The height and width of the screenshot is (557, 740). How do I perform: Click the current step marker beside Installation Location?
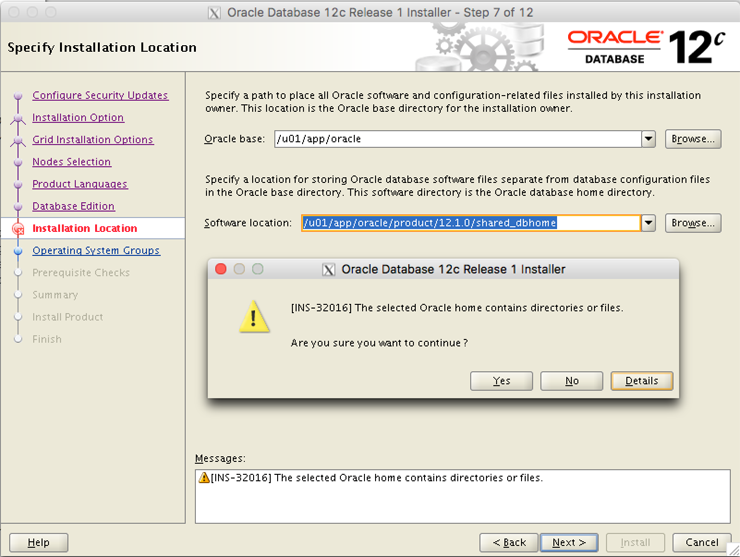click(x=18, y=229)
